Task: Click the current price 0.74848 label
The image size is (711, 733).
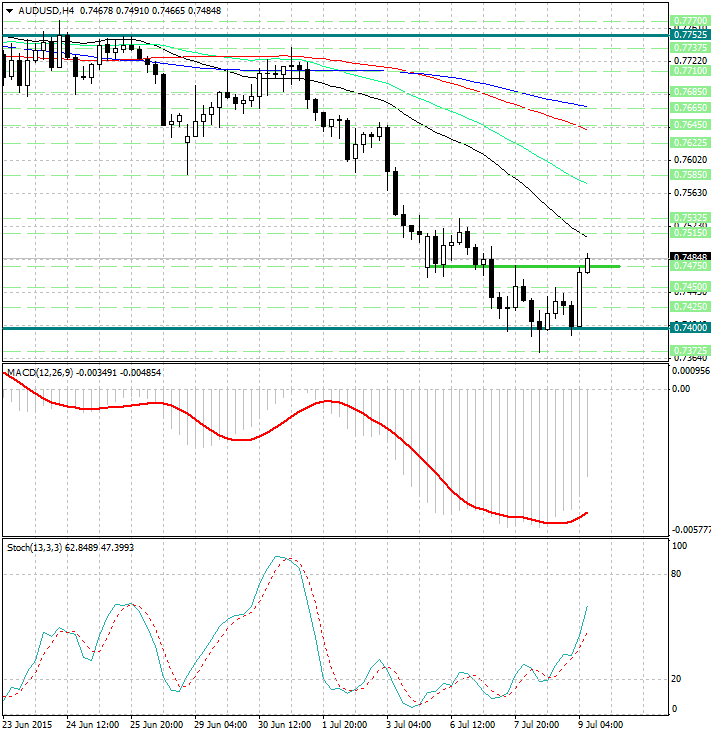Action: (x=691, y=256)
